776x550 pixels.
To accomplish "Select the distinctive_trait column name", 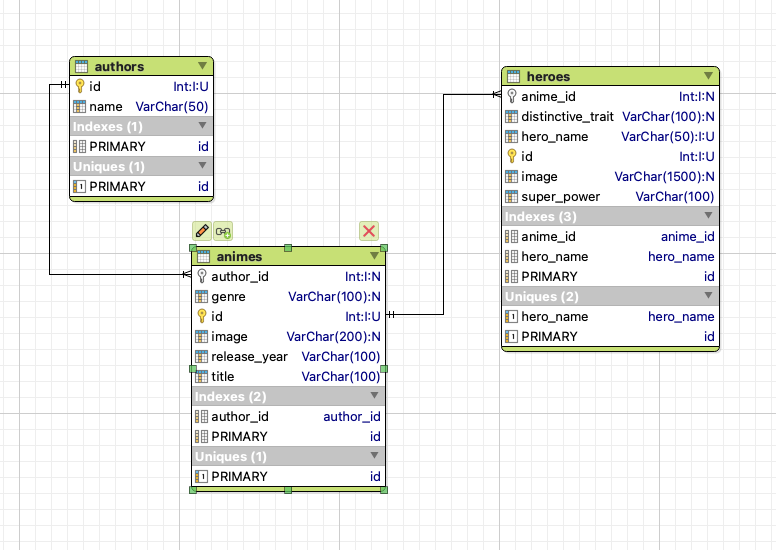I will [567, 116].
